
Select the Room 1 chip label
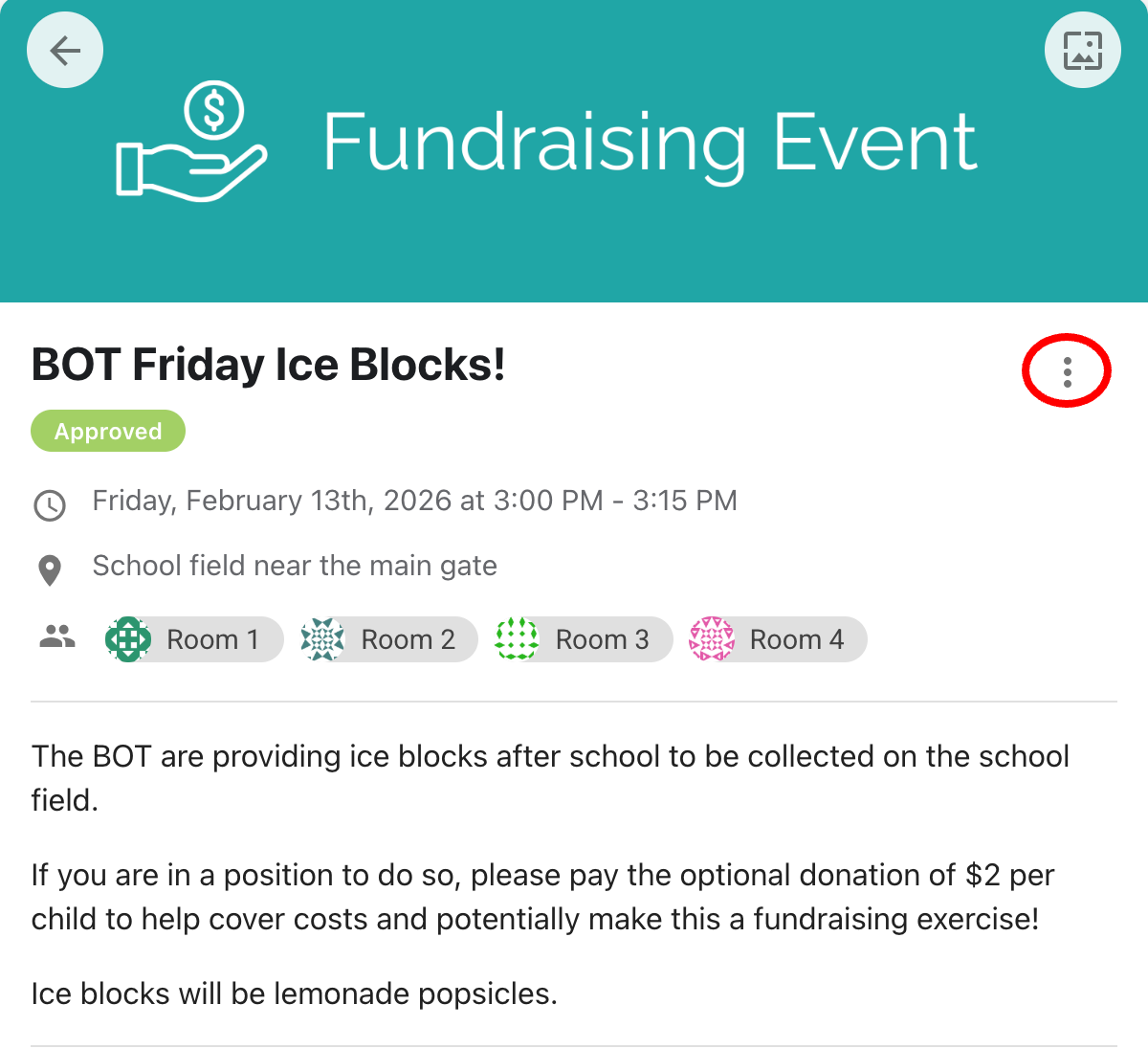pyautogui.click(x=212, y=639)
